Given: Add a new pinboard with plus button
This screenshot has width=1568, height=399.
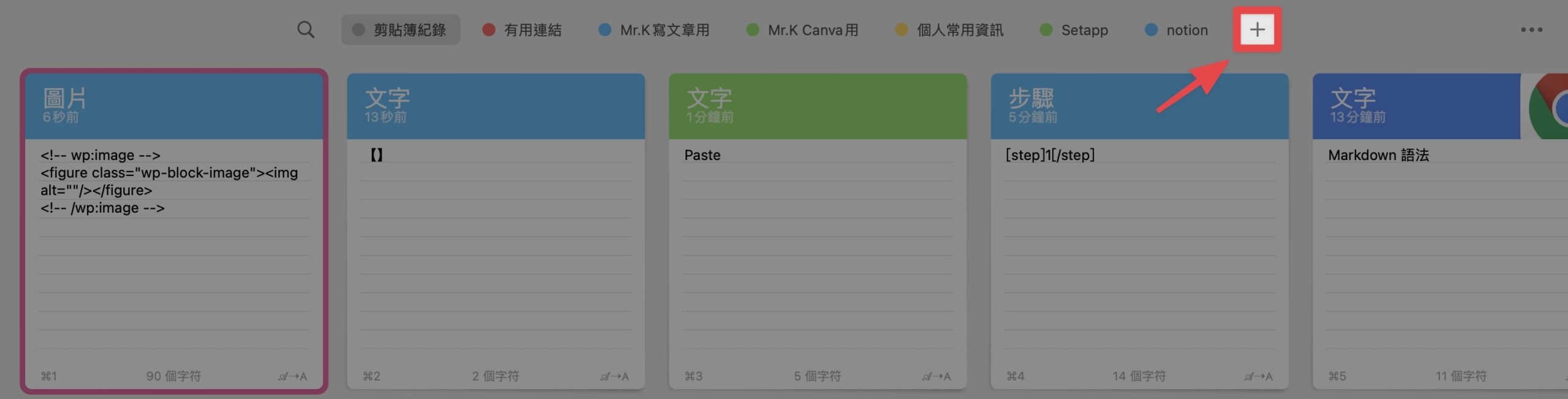Looking at the screenshot, I should click(x=1257, y=29).
